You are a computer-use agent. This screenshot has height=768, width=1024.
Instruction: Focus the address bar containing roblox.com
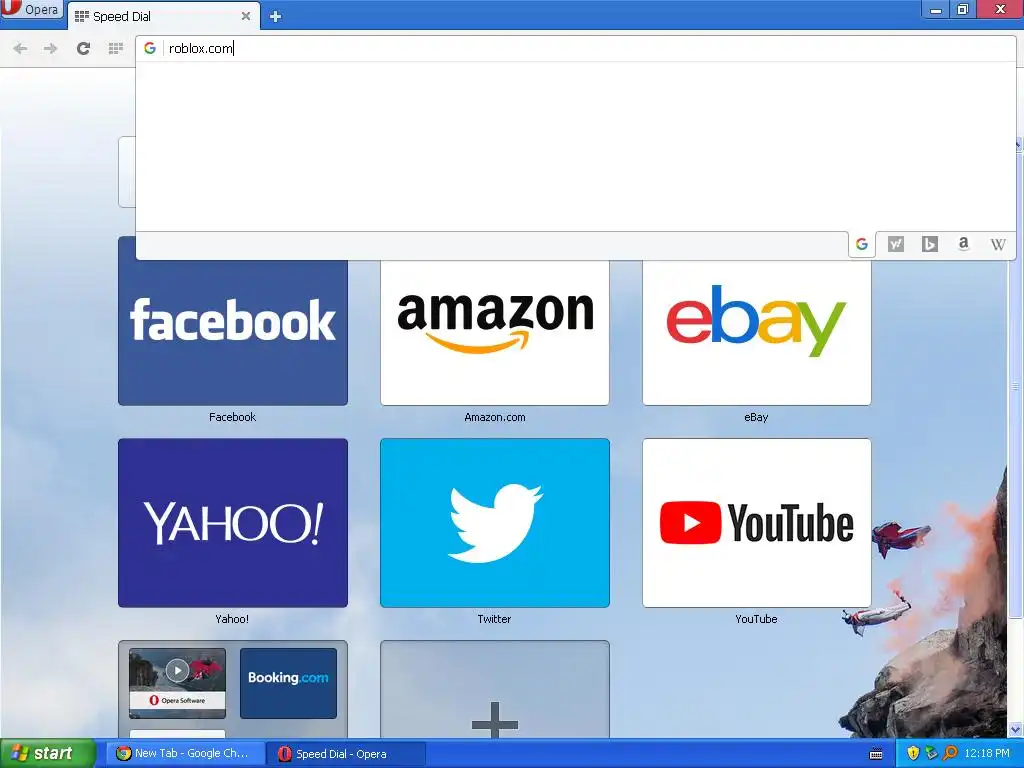pos(575,48)
